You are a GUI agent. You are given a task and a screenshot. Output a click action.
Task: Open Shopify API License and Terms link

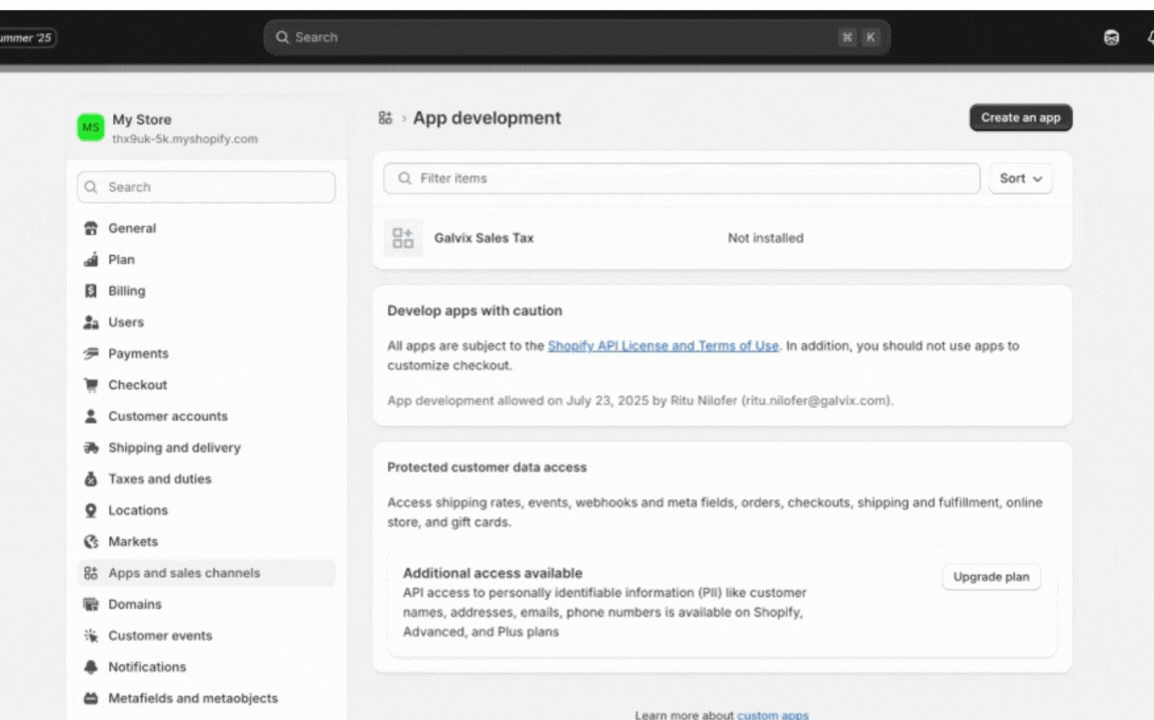[663, 345]
